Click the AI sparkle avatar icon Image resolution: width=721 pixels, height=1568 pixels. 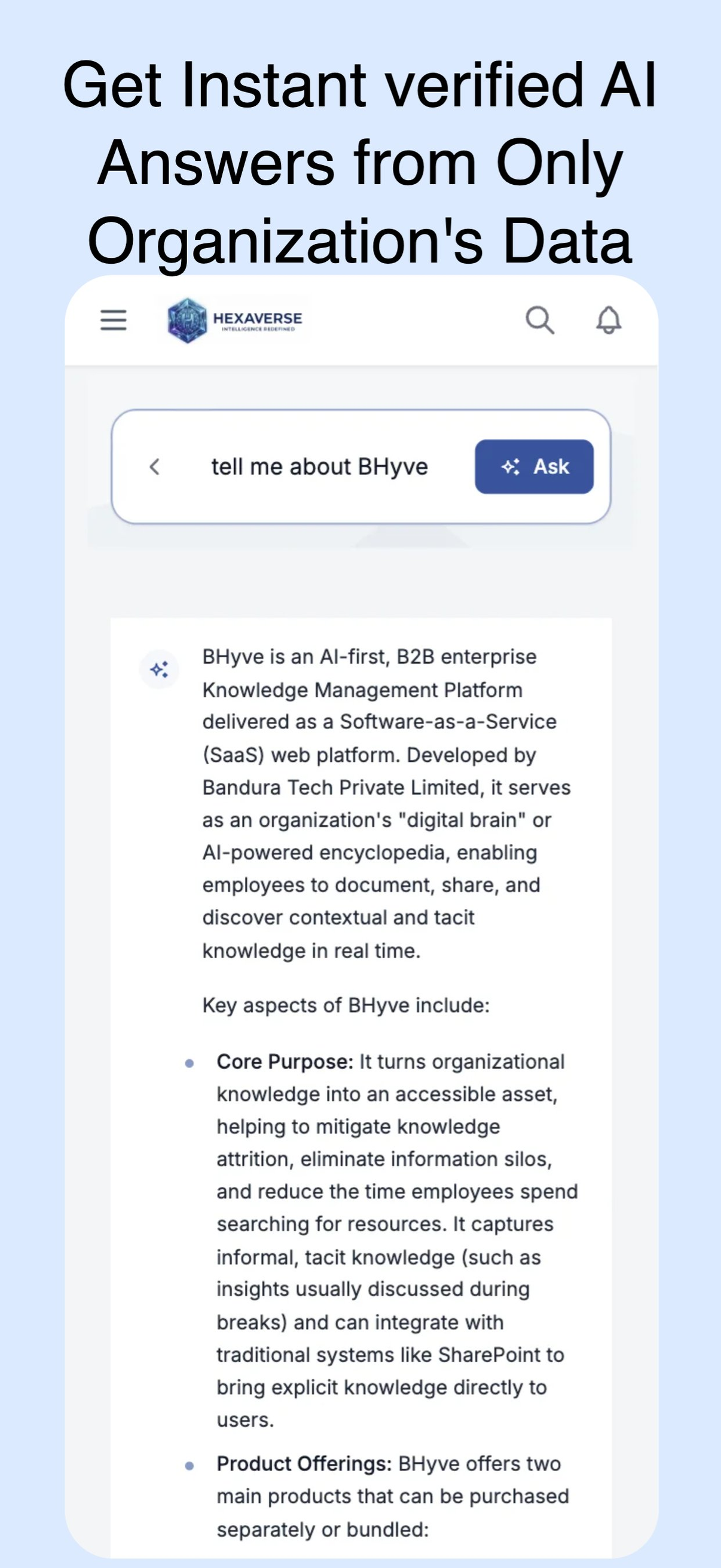tap(160, 670)
